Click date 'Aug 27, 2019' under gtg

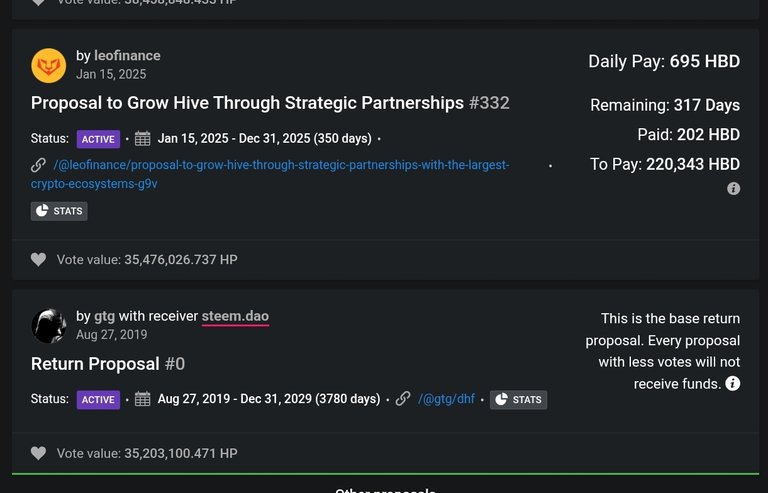(112, 335)
